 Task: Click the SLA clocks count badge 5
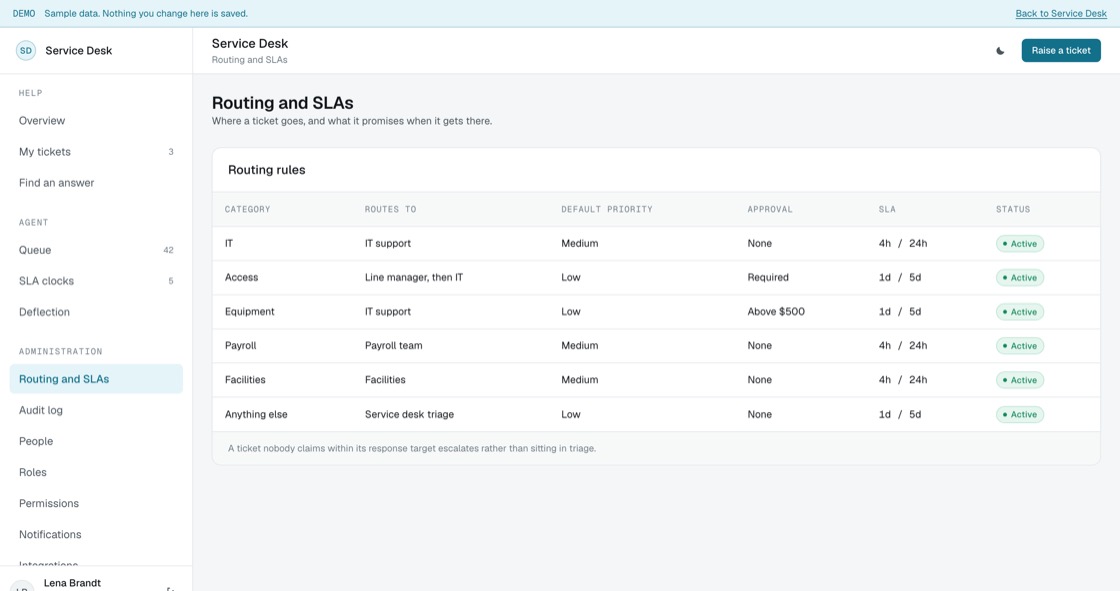171,281
